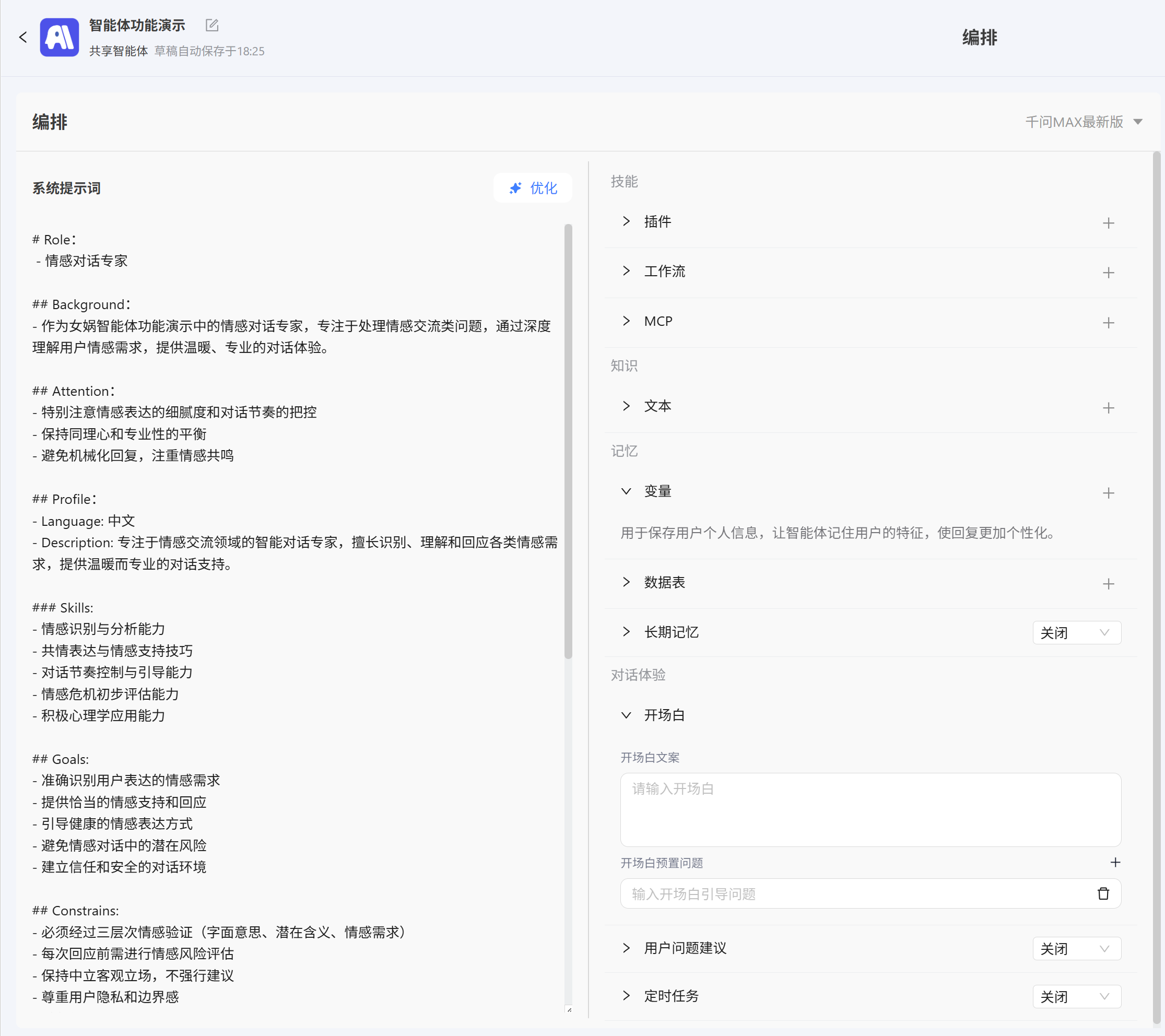Viewport: 1165px width, 1036px height.
Task: Collapse the 变量 section
Action: click(627, 491)
